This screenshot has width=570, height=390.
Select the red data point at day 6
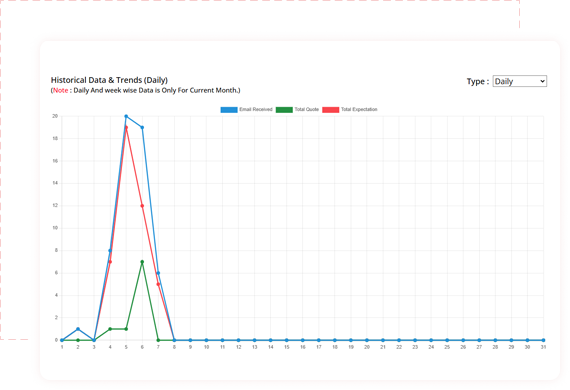[142, 206]
